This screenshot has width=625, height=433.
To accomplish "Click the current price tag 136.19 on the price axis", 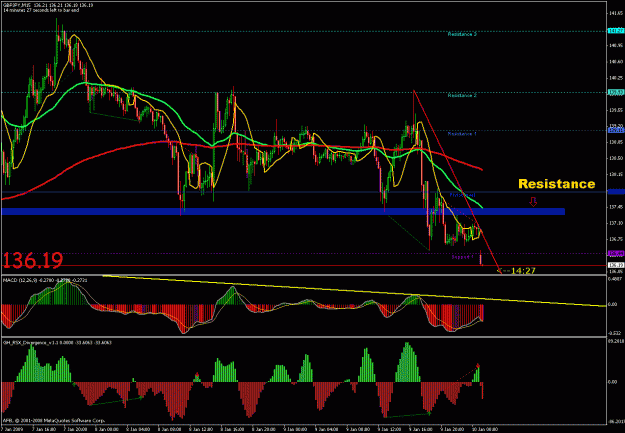I will point(615,266).
